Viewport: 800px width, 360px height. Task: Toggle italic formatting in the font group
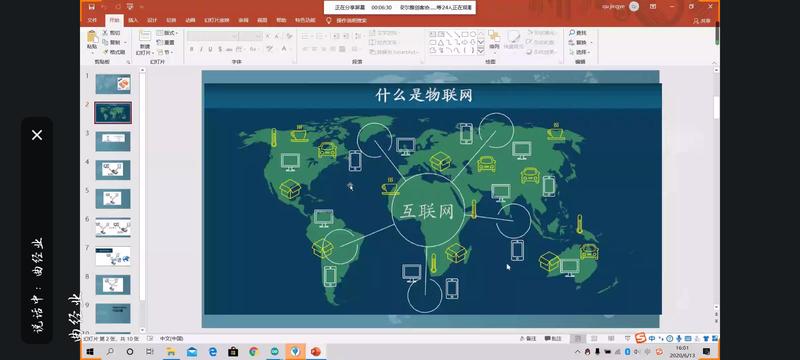(x=201, y=49)
